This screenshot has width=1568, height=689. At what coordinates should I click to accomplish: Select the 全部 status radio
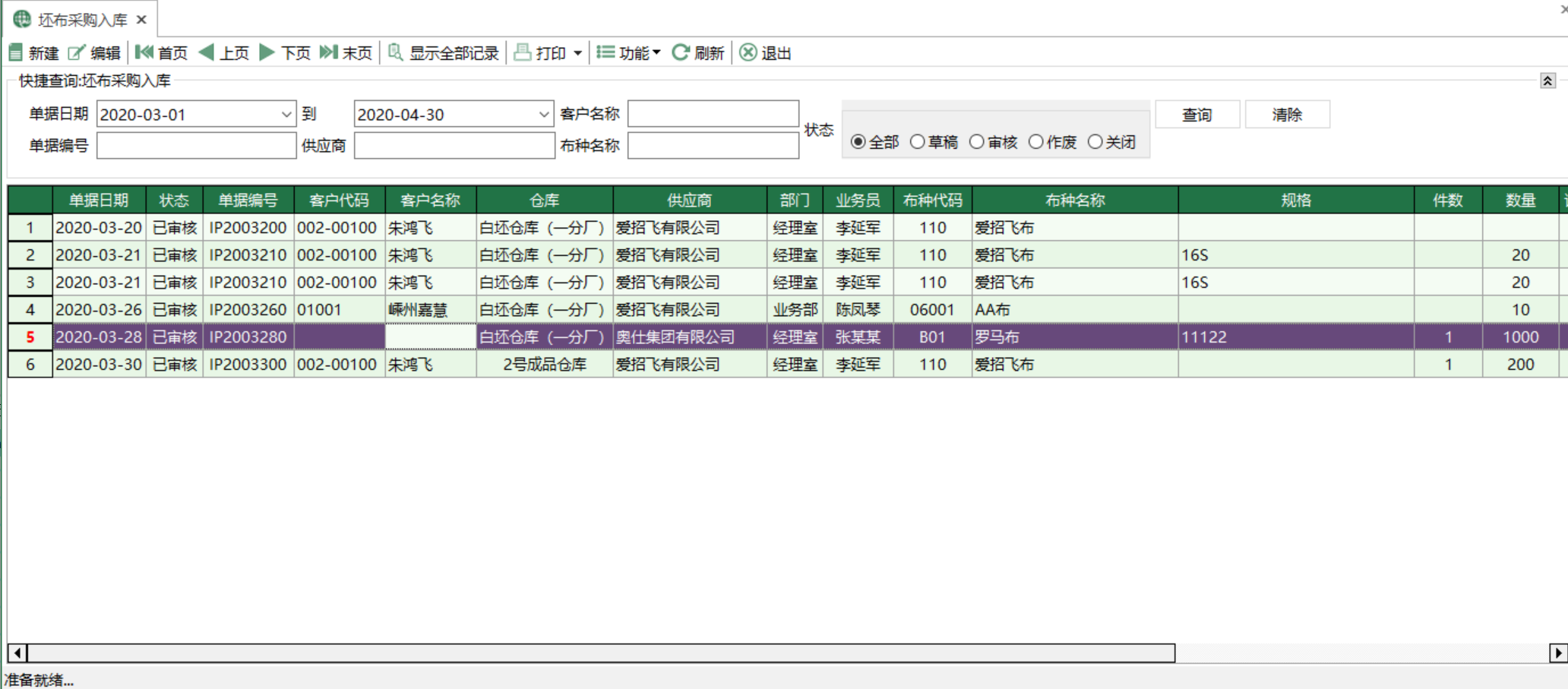858,142
